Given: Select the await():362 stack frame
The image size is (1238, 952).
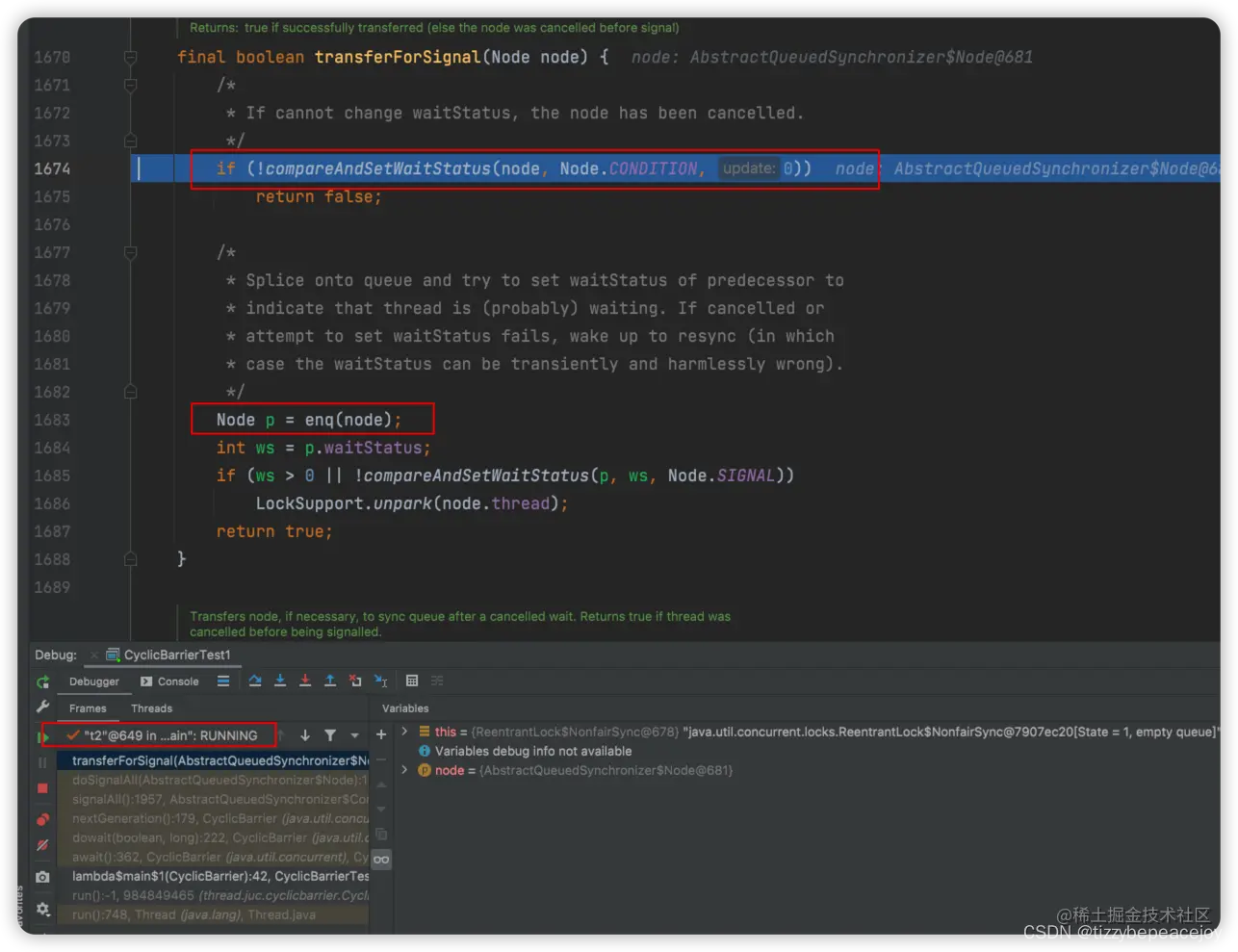Looking at the screenshot, I should pyautogui.click(x=213, y=857).
